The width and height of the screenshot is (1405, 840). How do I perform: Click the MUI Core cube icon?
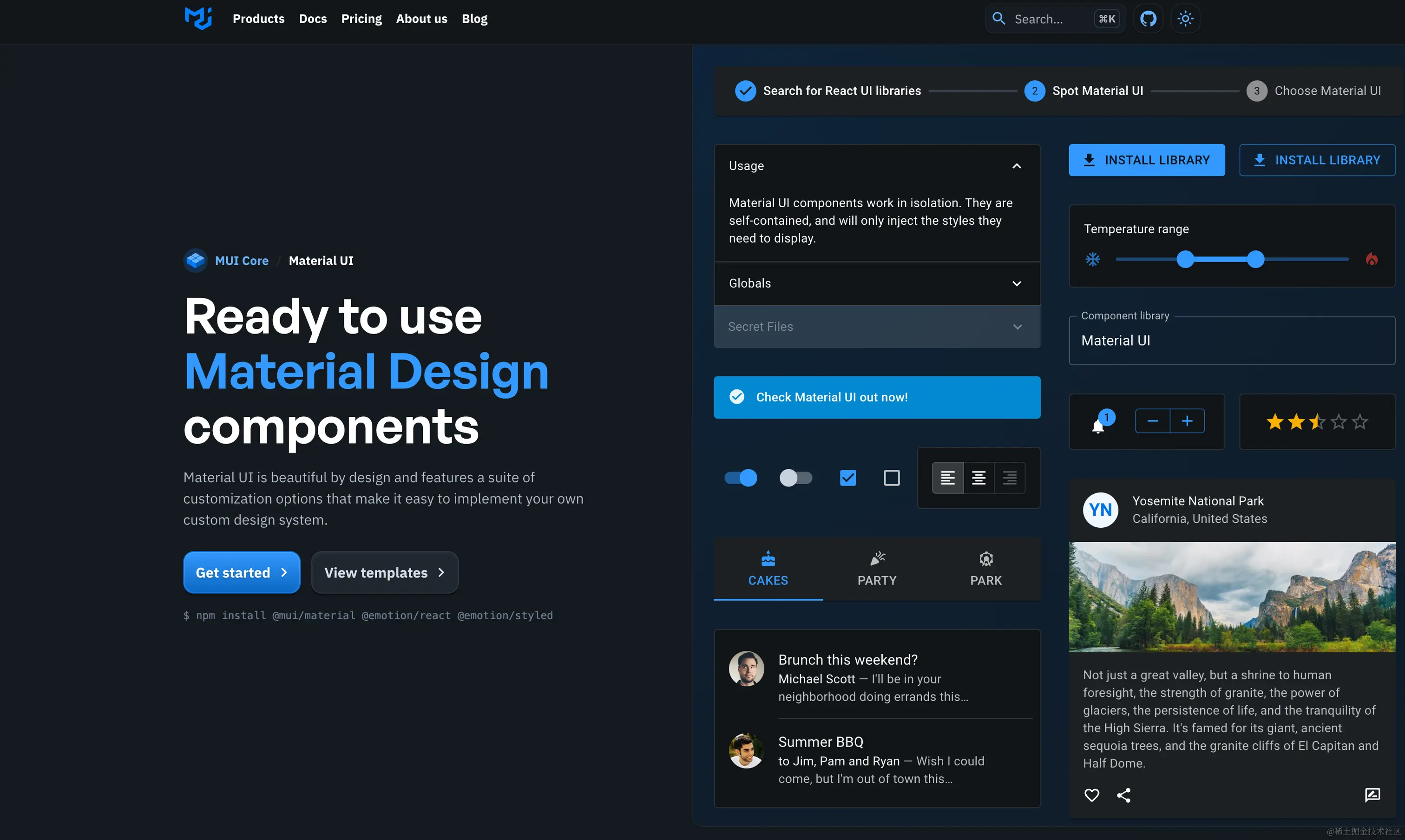click(x=196, y=260)
